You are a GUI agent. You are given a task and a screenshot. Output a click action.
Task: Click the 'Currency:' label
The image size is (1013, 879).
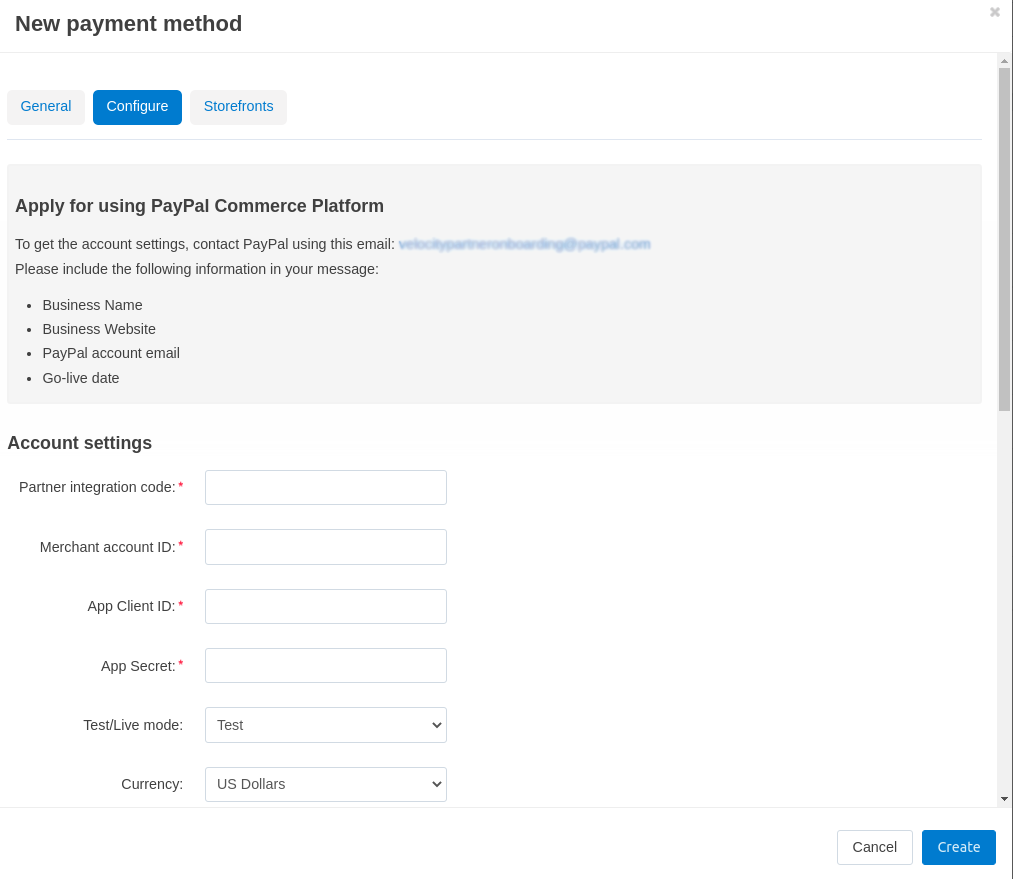[152, 784]
